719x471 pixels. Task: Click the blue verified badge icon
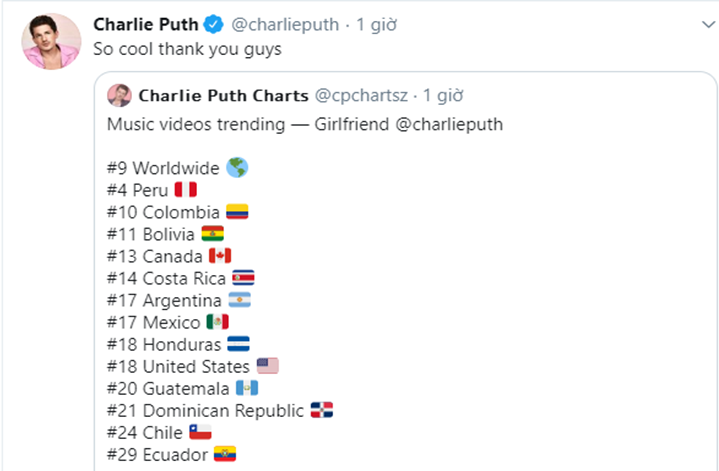click(x=214, y=23)
